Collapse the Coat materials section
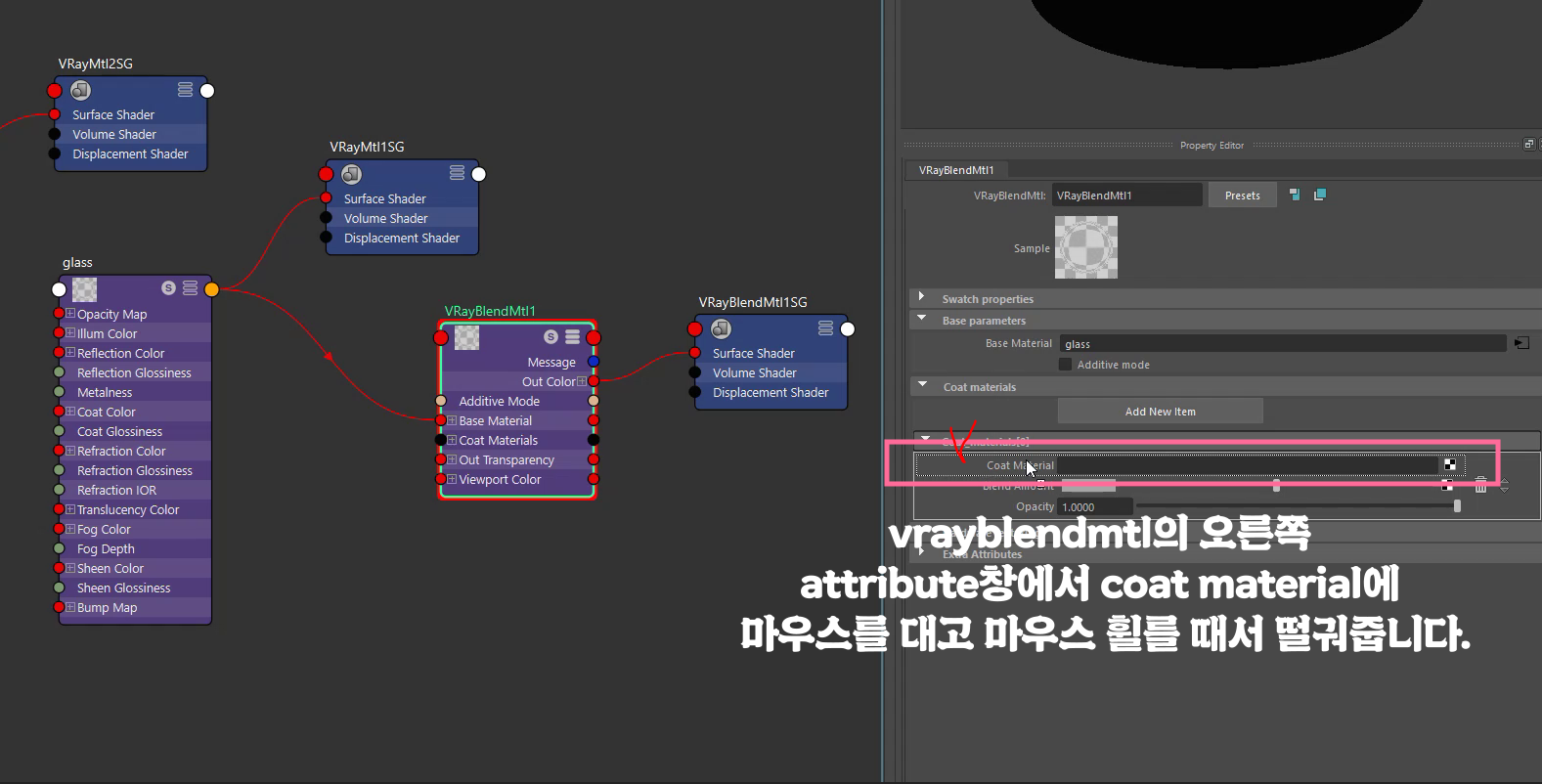The height and width of the screenshot is (784, 1542). click(922, 385)
